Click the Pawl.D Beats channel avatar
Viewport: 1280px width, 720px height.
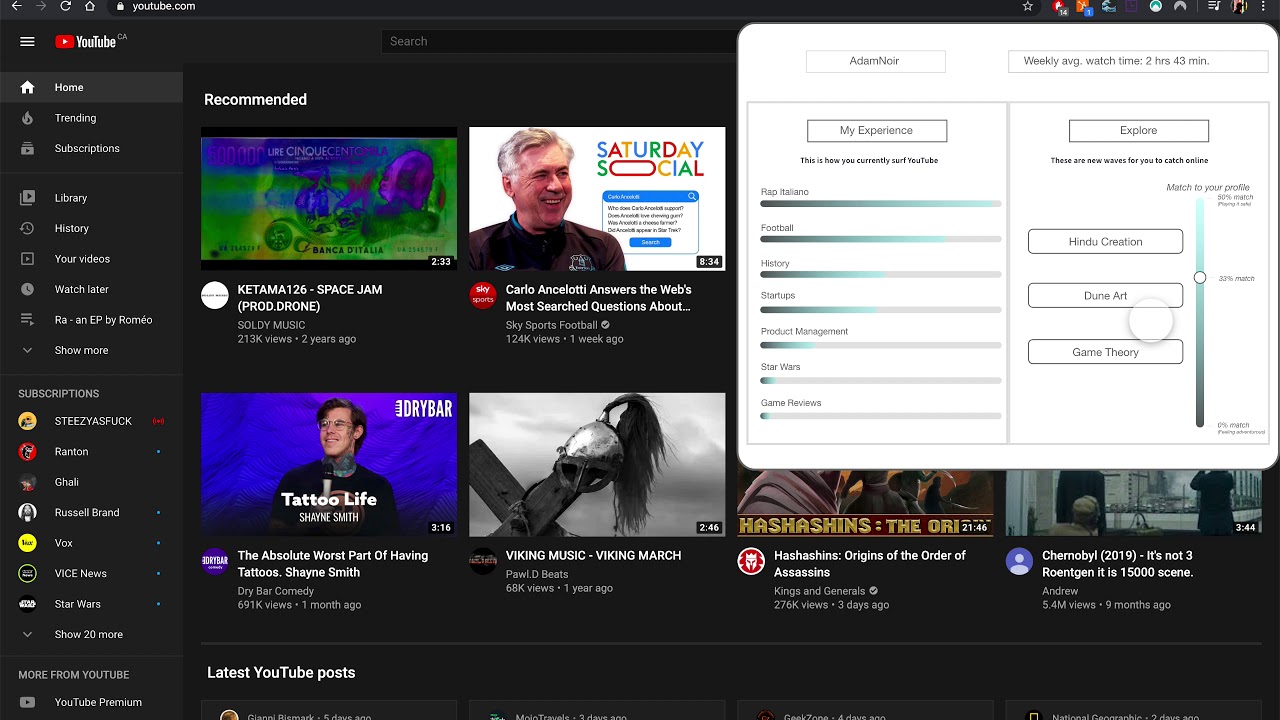pos(483,561)
